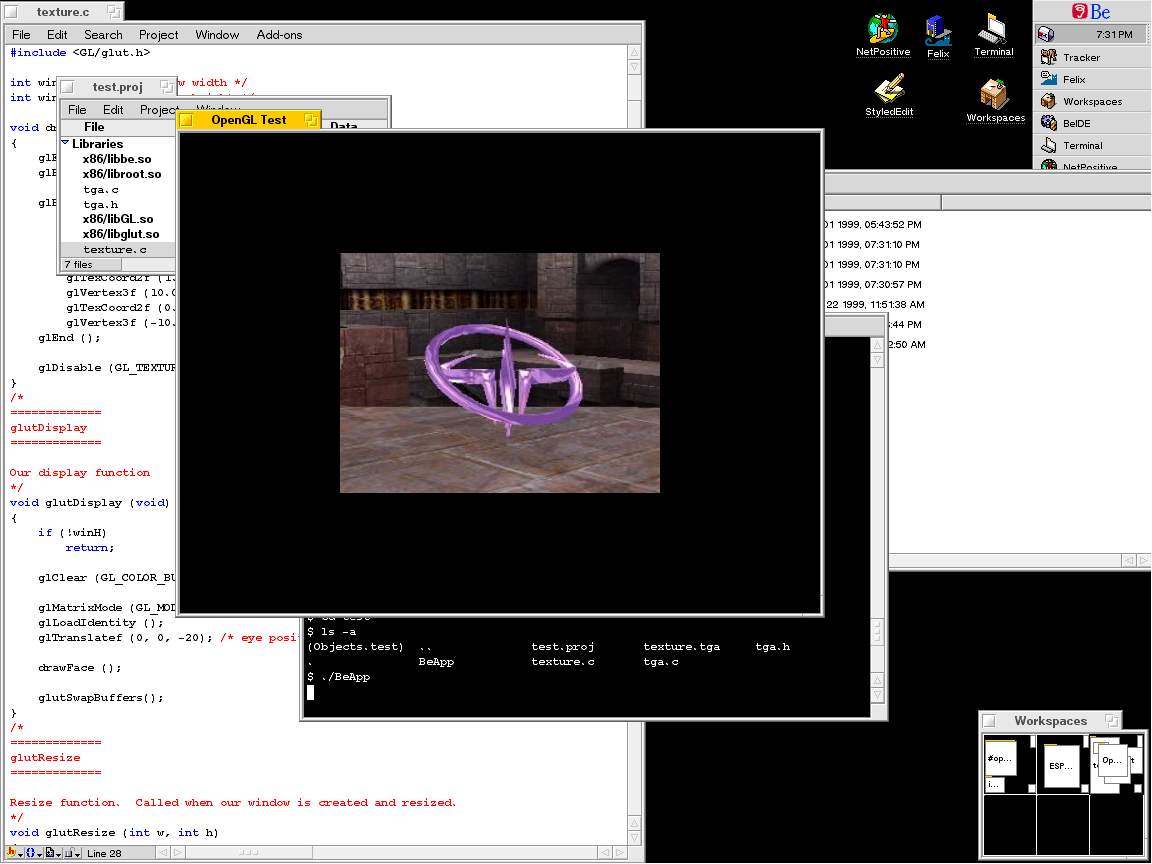Open the StyledEdit desktop icon
Screen dimensions: 1152x864
click(888, 91)
